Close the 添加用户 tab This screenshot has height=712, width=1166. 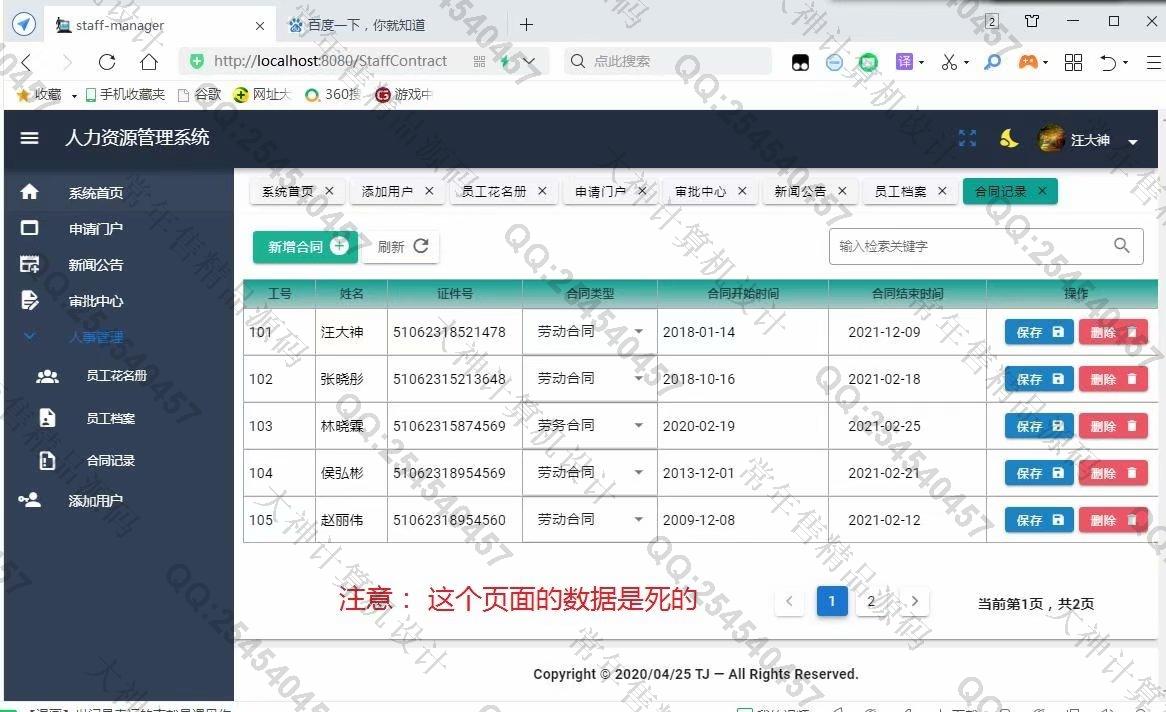pos(429,191)
